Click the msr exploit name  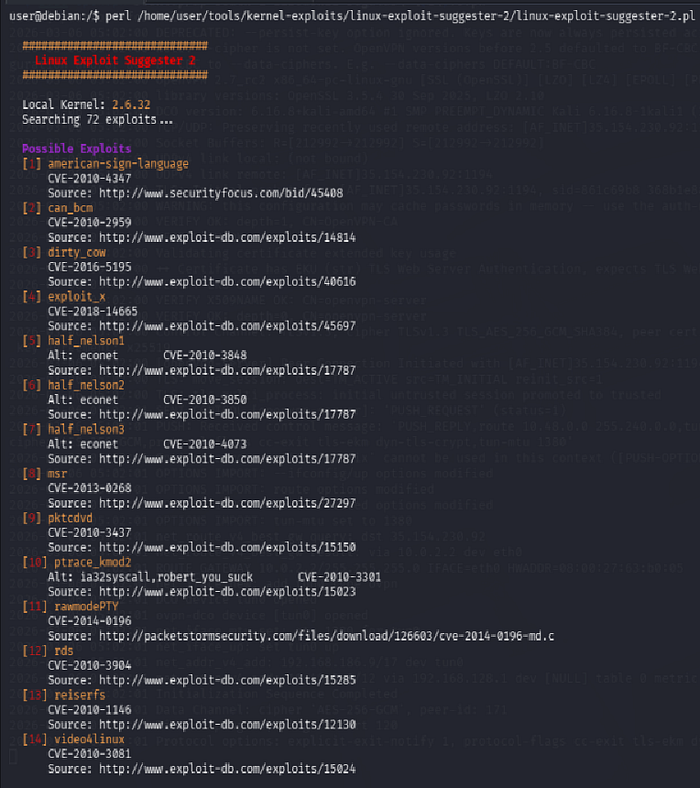(57, 473)
